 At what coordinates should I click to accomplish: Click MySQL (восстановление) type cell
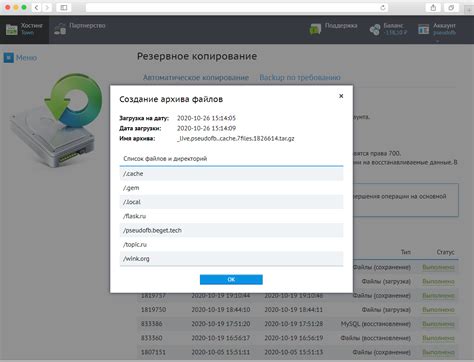click(x=376, y=324)
